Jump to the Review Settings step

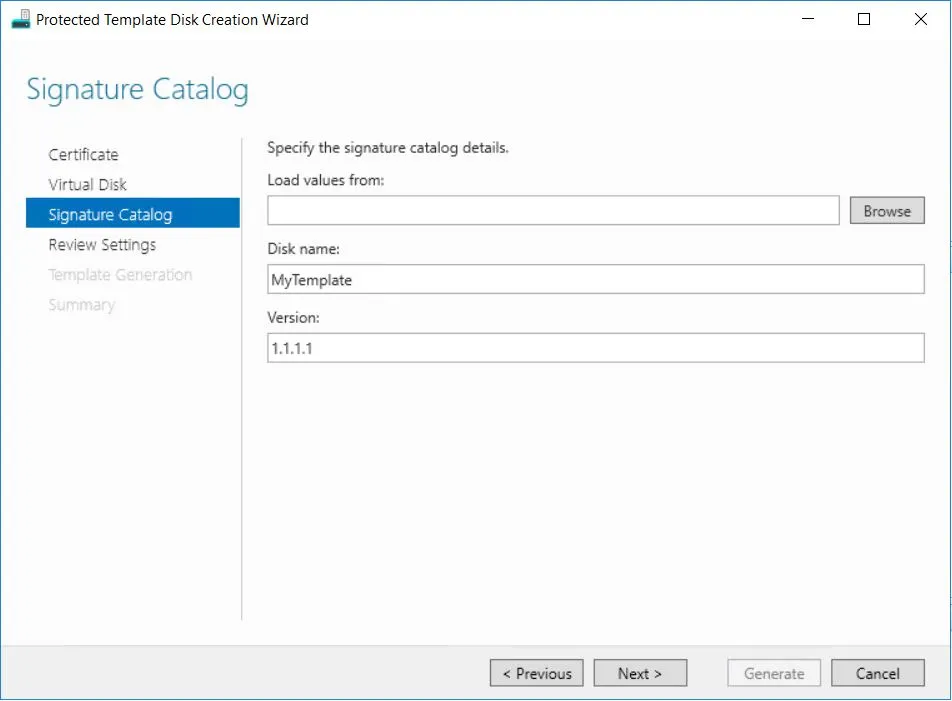click(x=102, y=245)
